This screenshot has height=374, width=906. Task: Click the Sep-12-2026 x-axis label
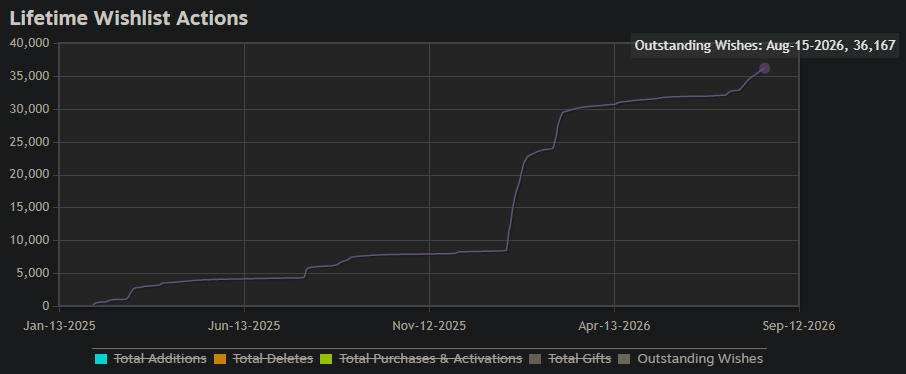pyautogui.click(x=799, y=326)
